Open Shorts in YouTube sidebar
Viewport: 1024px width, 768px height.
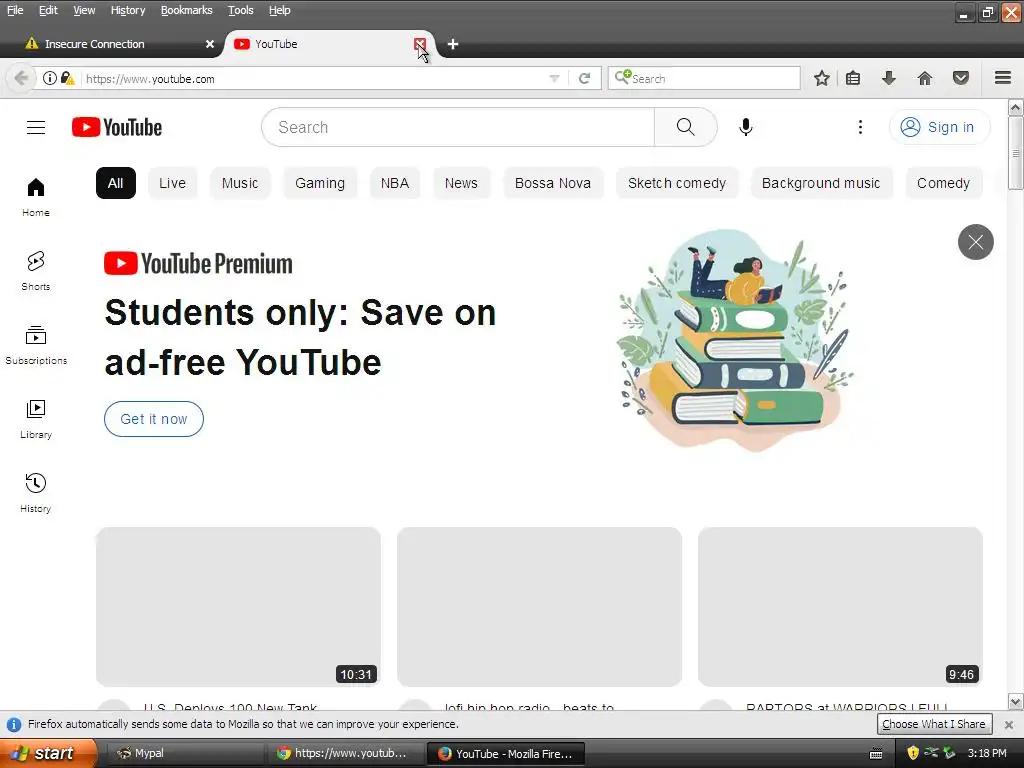(x=36, y=271)
